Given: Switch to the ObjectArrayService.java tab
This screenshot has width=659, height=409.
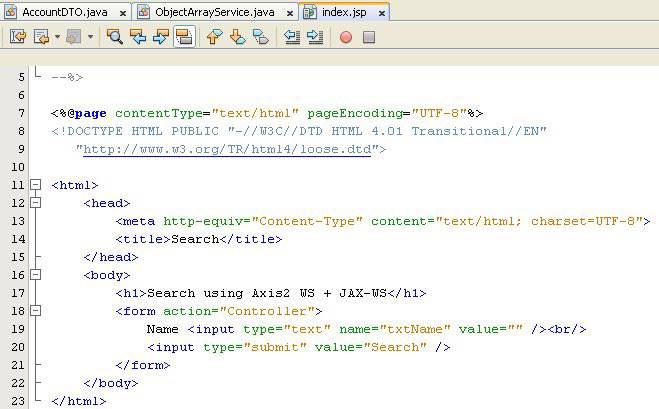Looking at the screenshot, I should 214,13.
